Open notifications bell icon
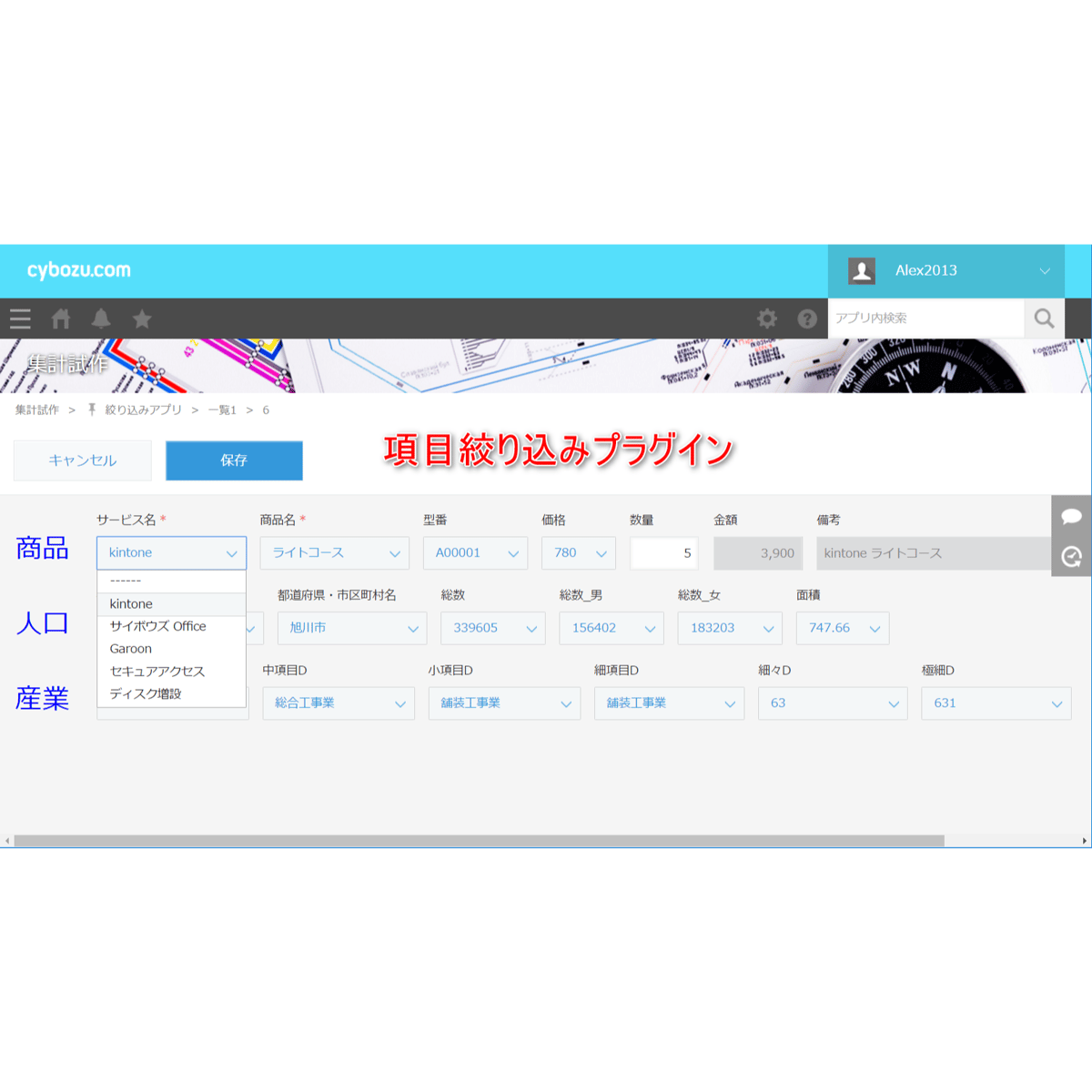The image size is (1092, 1092). (x=101, y=318)
